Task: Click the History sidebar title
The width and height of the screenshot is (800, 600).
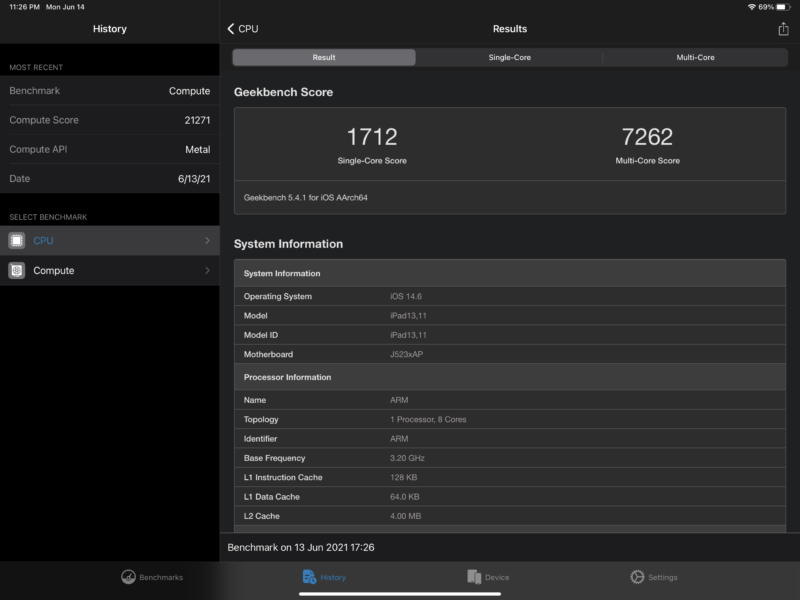Action: [110, 29]
